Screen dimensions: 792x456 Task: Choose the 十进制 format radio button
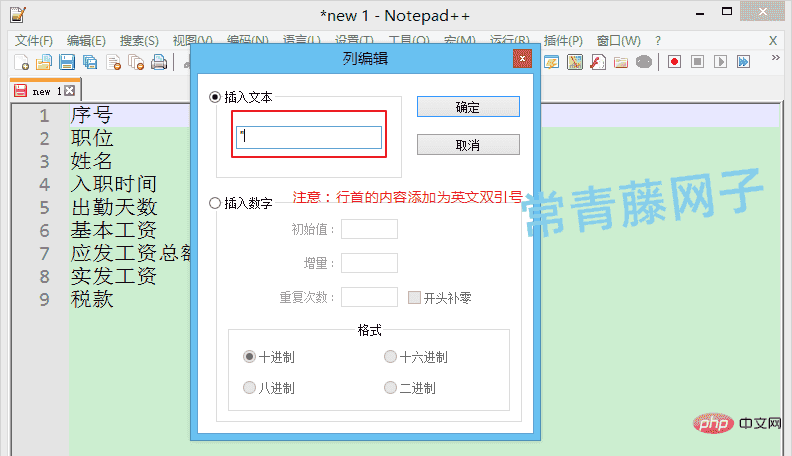tap(249, 357)
